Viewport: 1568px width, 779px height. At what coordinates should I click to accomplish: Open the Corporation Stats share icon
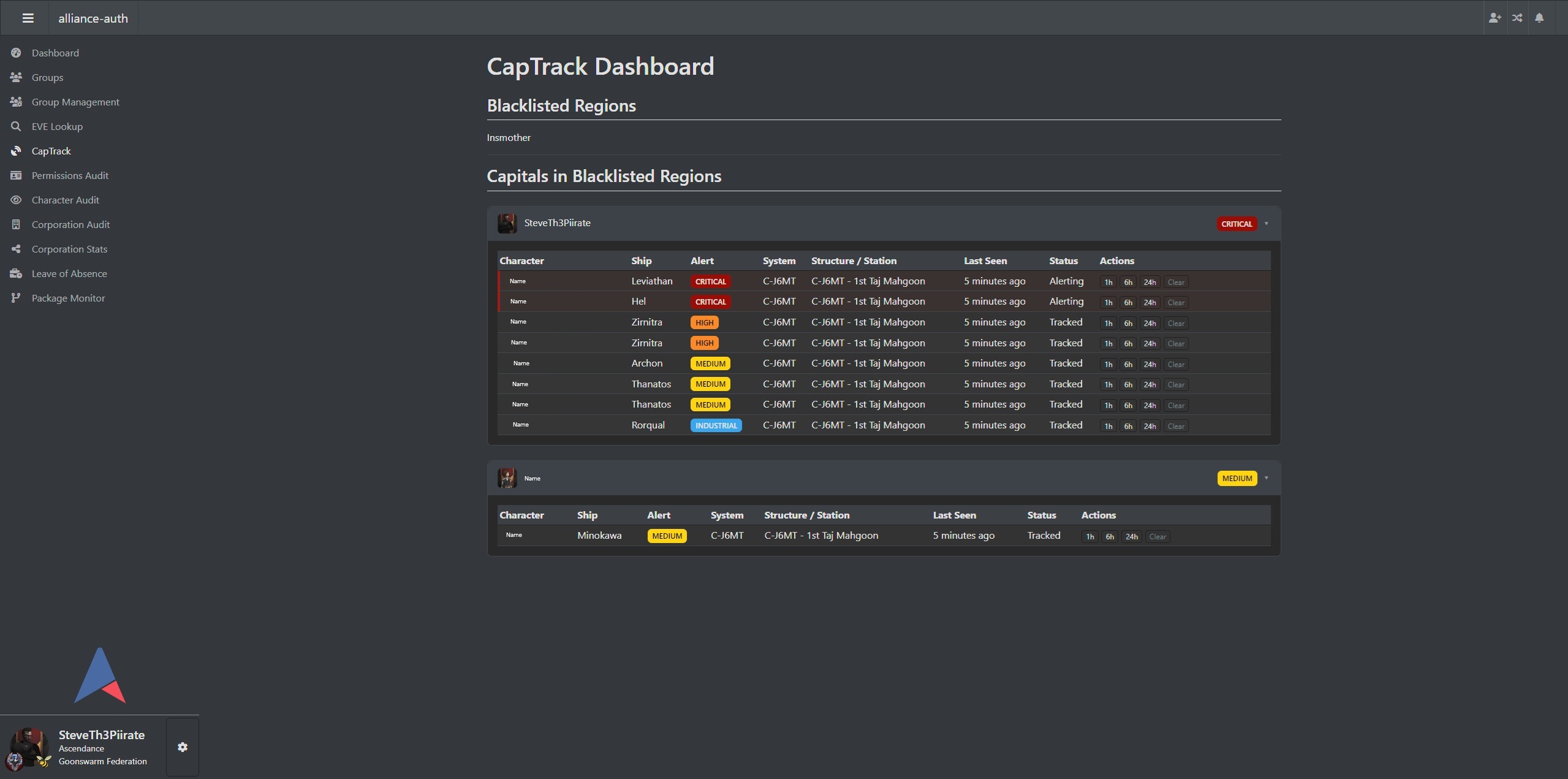pos(16,249)
